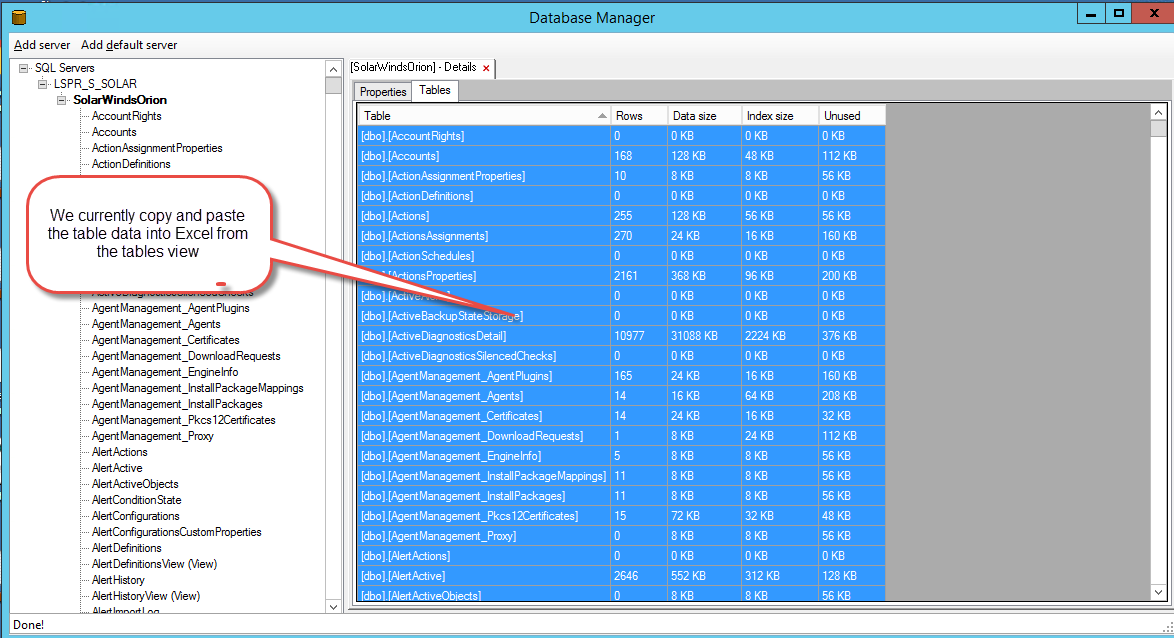
Task: Click the [dbo].[ActionAssignmentProperties] row
Action: (x=621, y=176)
